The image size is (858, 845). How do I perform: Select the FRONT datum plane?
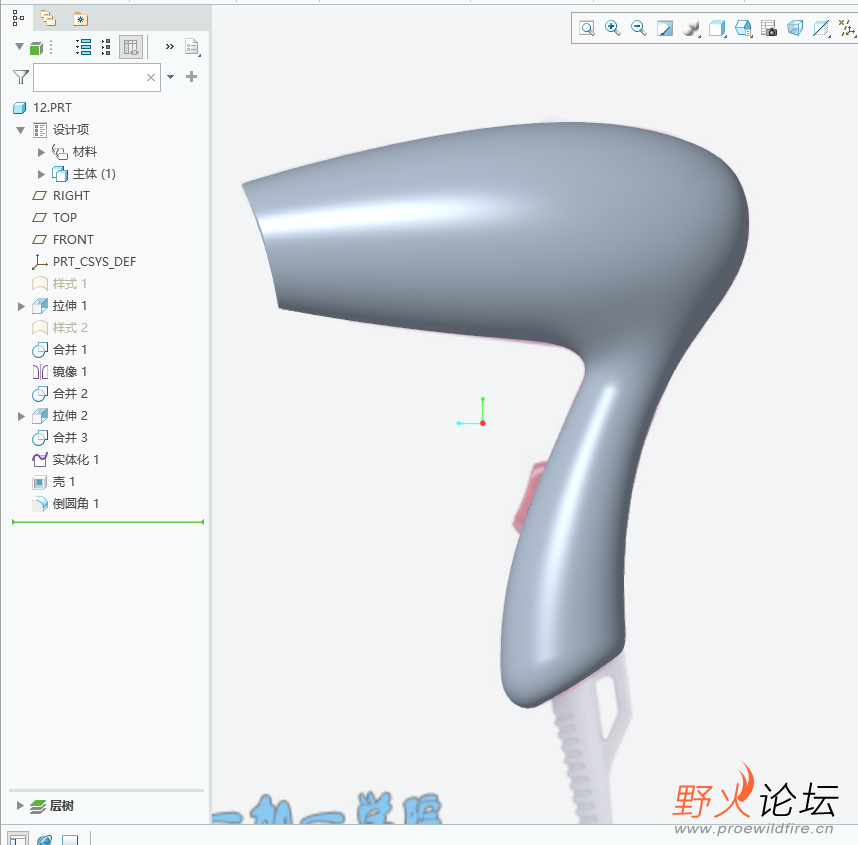pyautogui.click(x=73, y=240)
